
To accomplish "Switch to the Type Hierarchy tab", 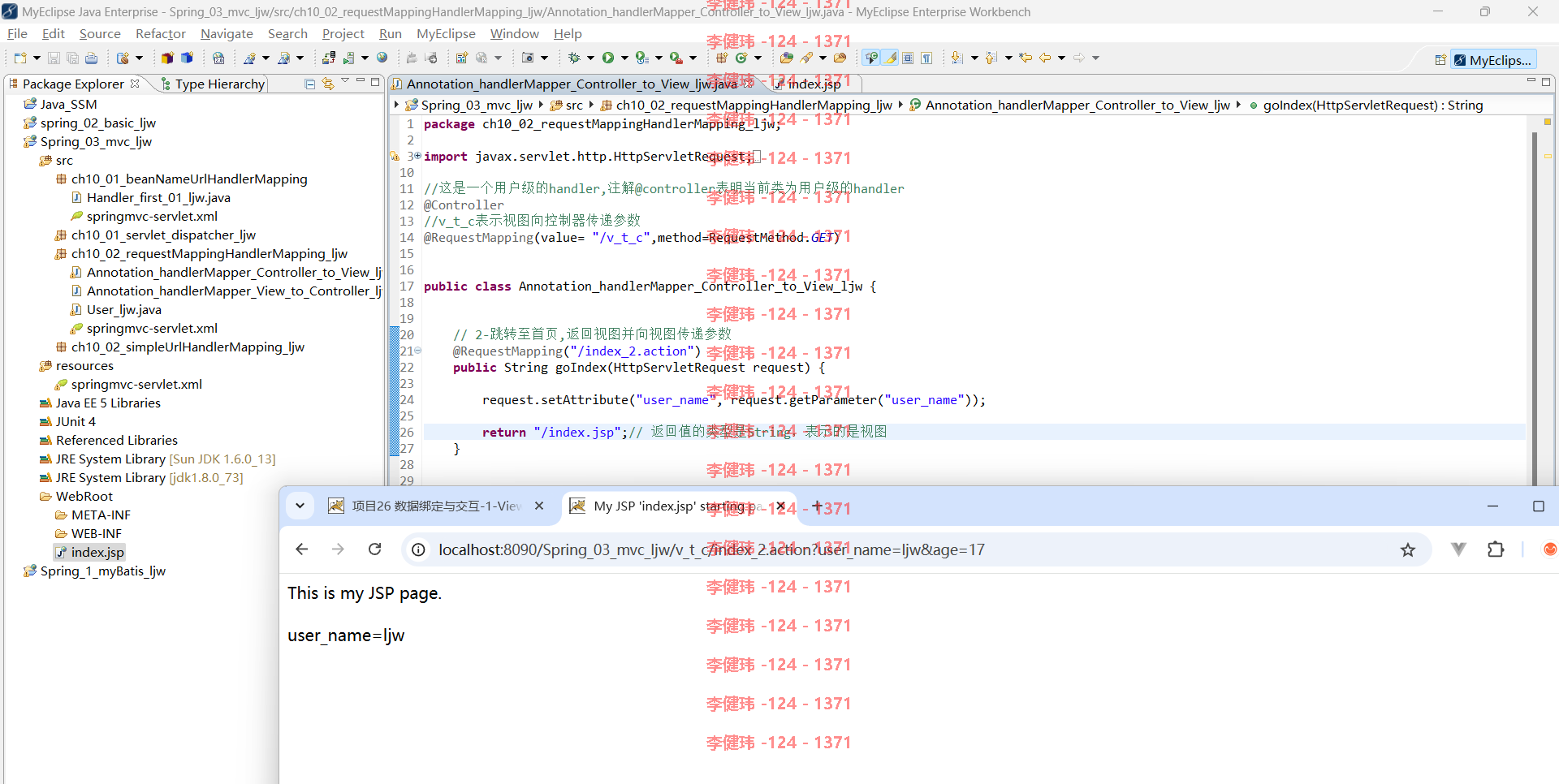I will (x=214, y=84).
